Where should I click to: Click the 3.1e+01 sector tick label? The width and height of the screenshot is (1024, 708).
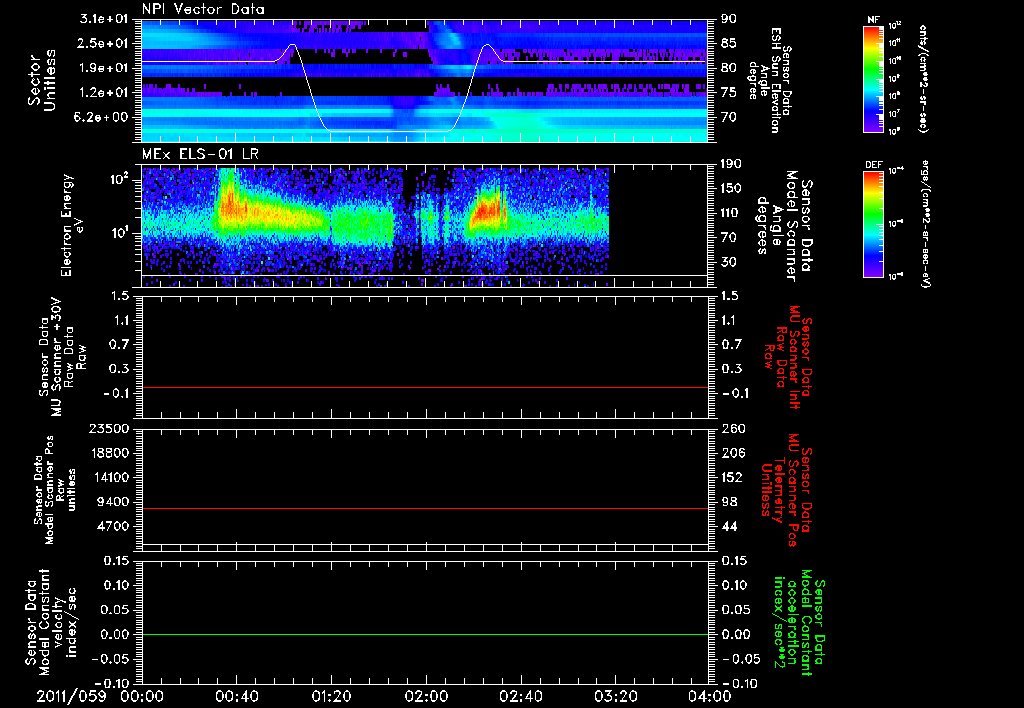(x=105, y=19)
